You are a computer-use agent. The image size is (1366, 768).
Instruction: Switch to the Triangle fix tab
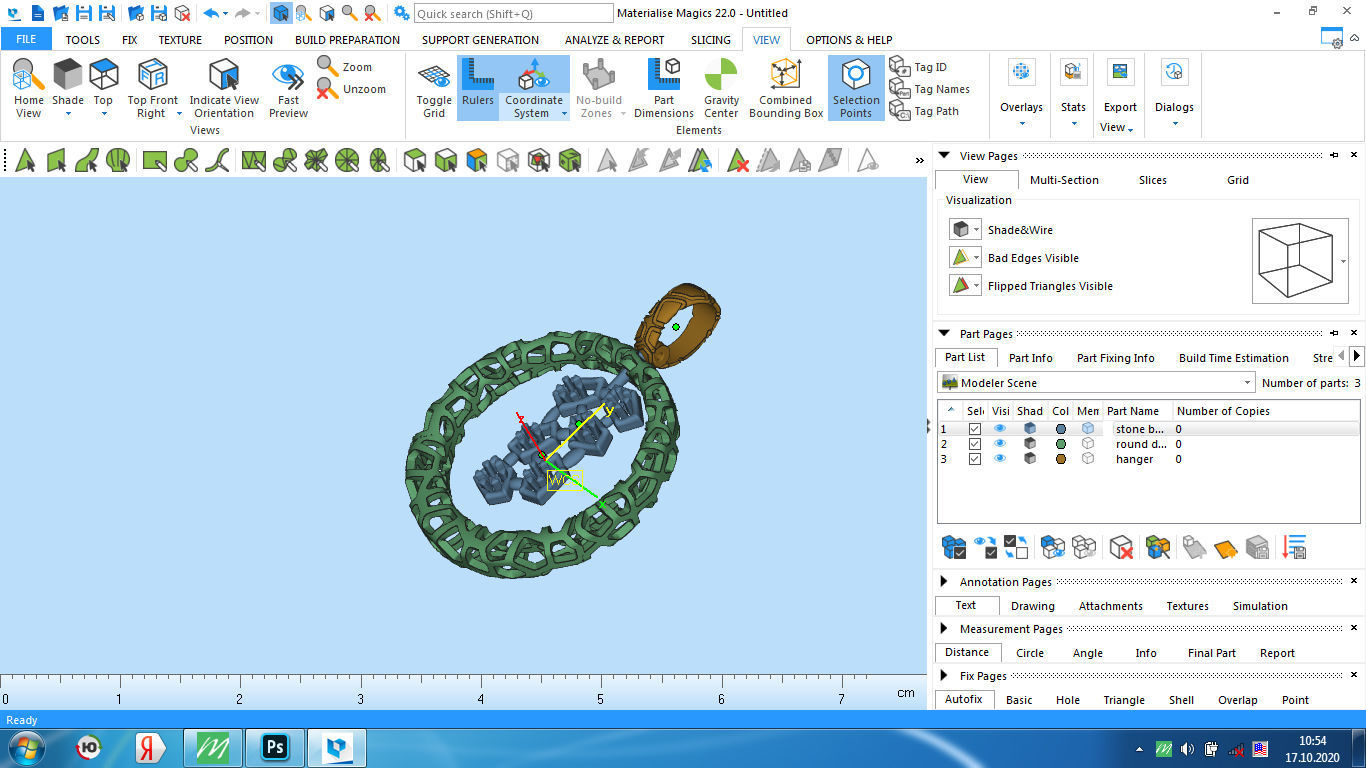[x=1124, y=700]
